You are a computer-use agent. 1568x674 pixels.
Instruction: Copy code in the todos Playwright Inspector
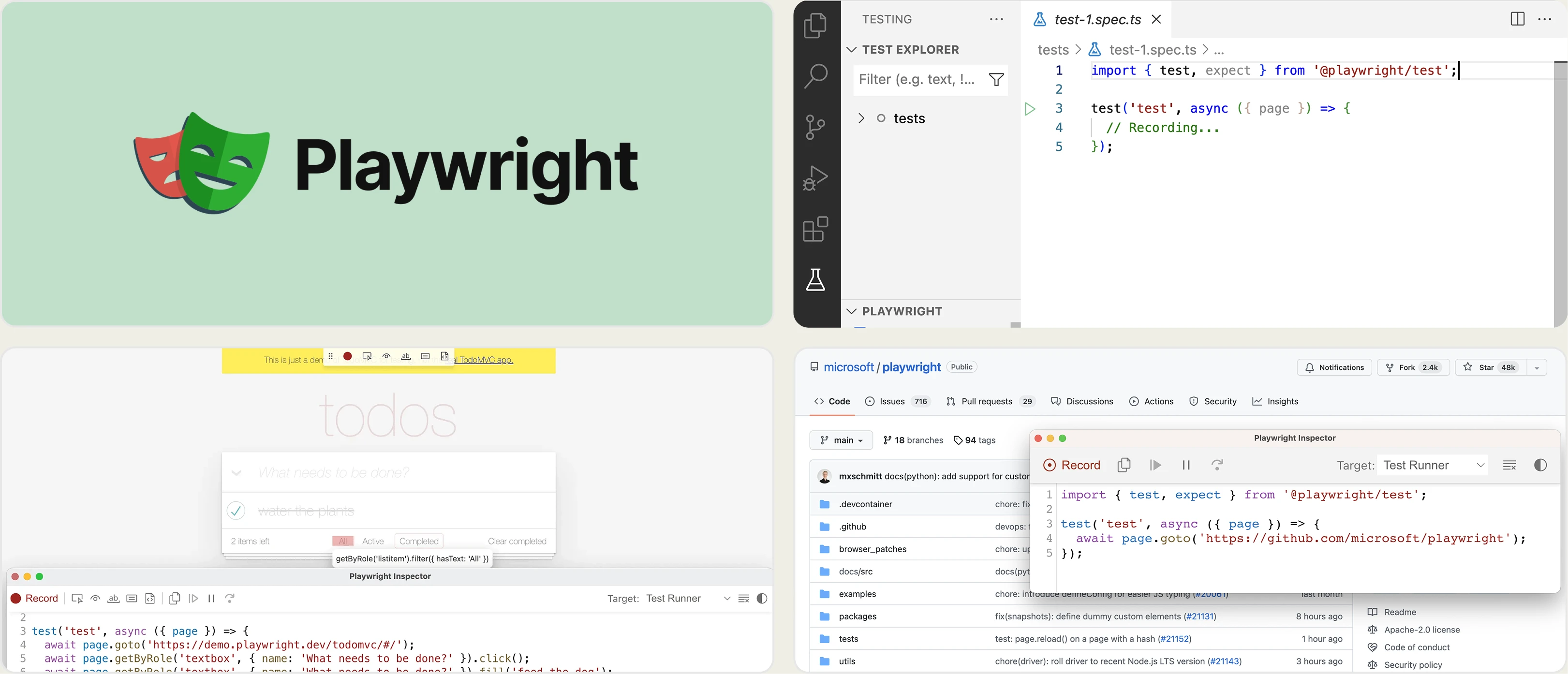tap(175, 599)
